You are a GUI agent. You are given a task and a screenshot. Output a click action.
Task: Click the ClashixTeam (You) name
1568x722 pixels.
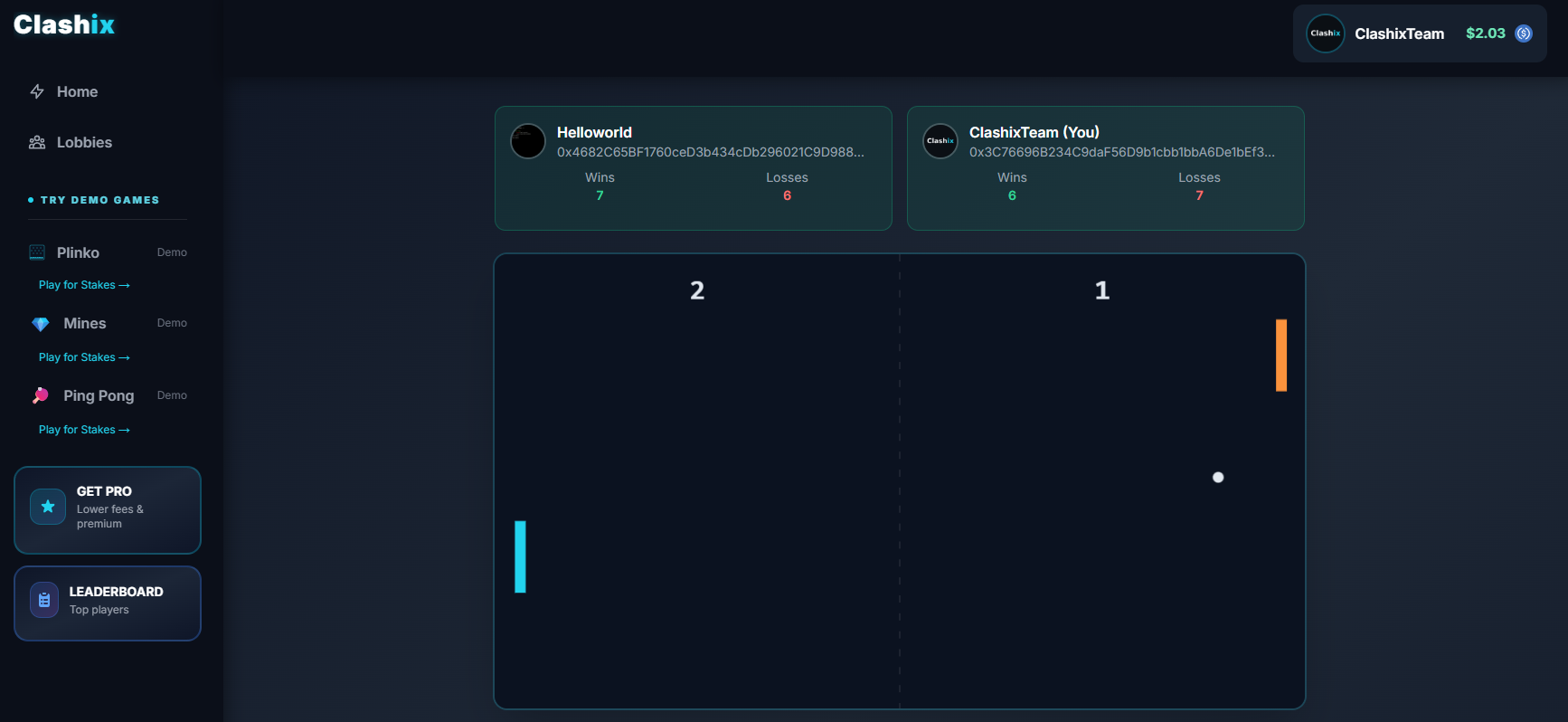coord(1034,132)
